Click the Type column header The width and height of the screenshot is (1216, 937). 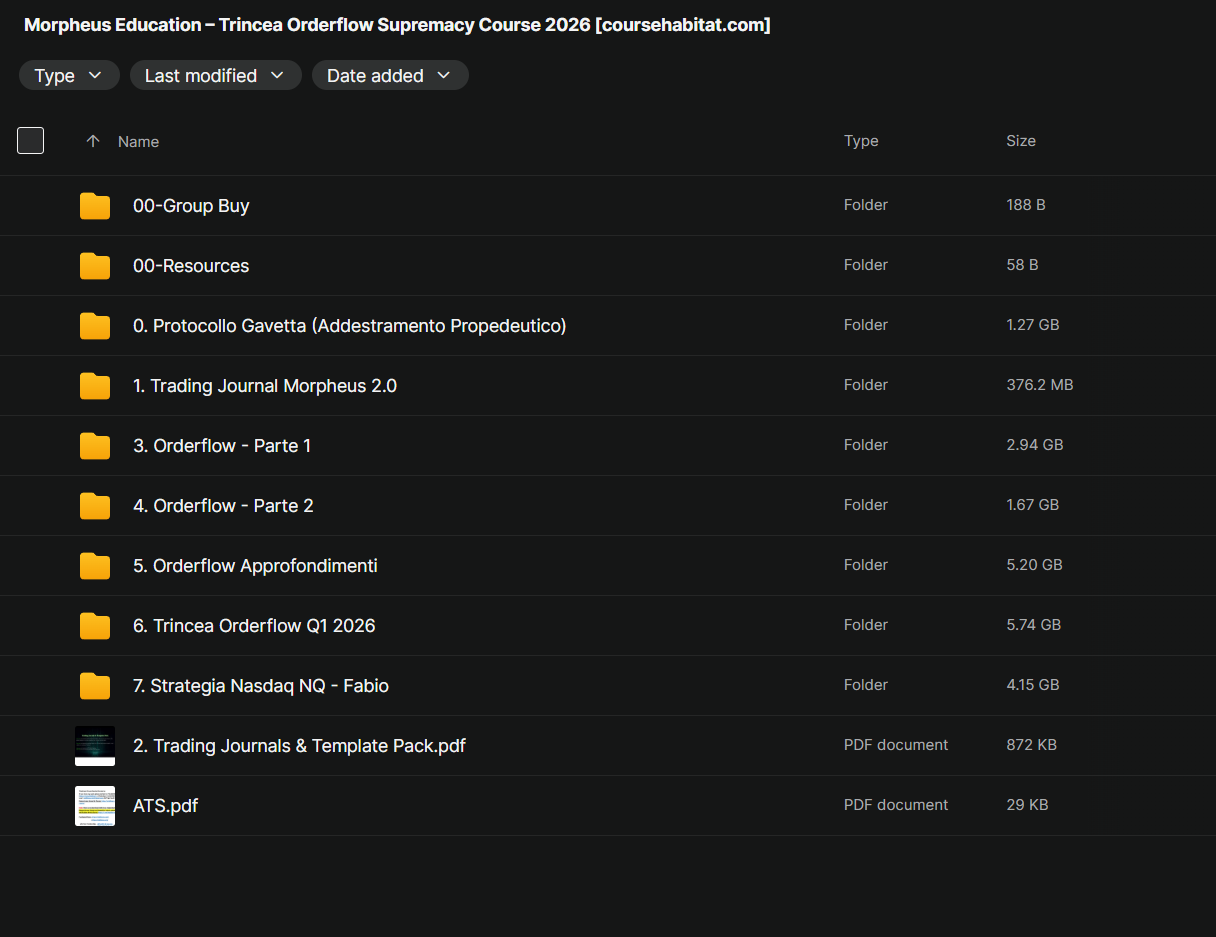pos(861,141)
